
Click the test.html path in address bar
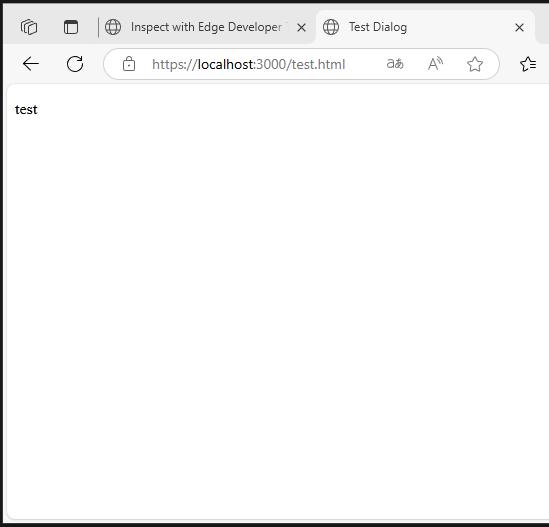tap(319, 64)
